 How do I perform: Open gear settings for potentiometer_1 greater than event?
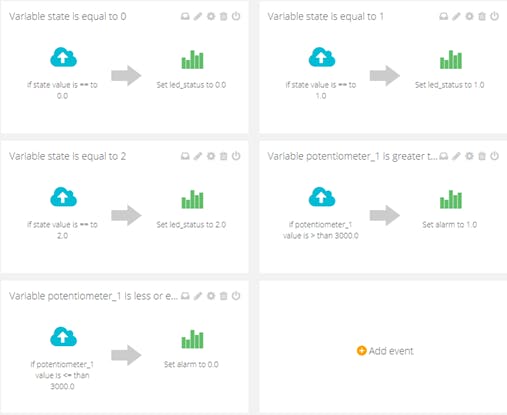coord(469,156)
